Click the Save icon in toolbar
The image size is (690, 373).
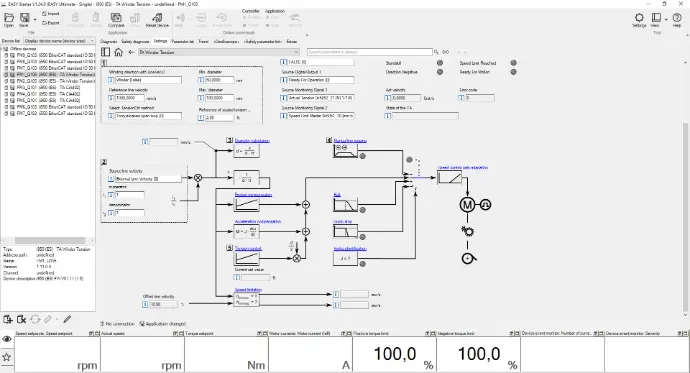tap(25, 18)
